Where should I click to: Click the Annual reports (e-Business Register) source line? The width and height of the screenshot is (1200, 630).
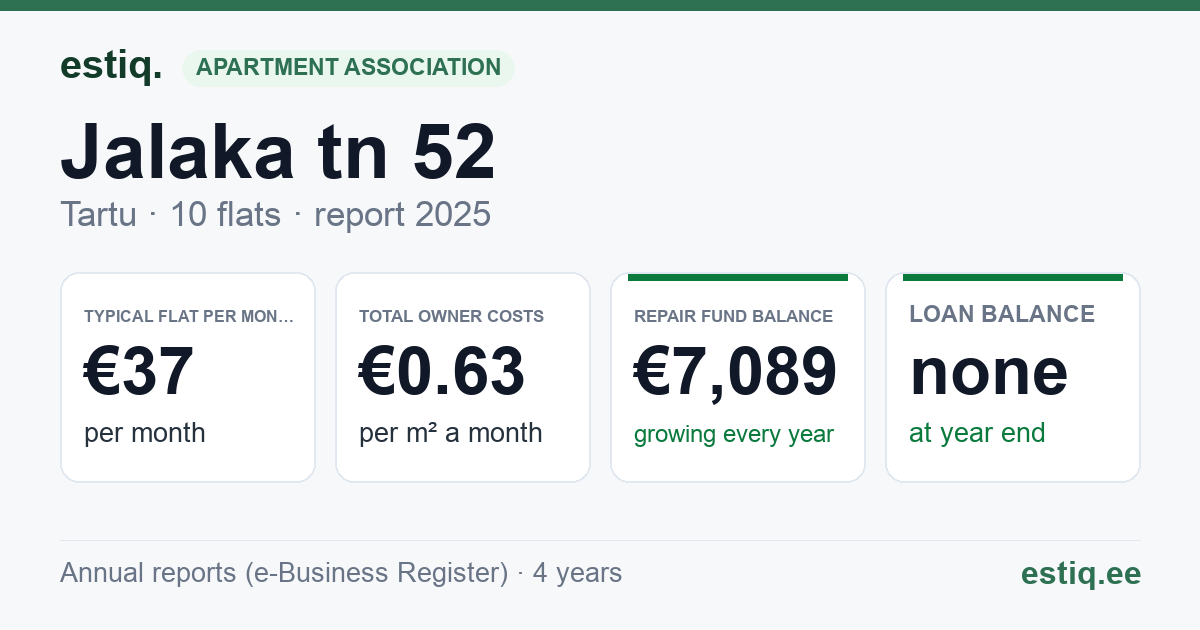point(341,573)
